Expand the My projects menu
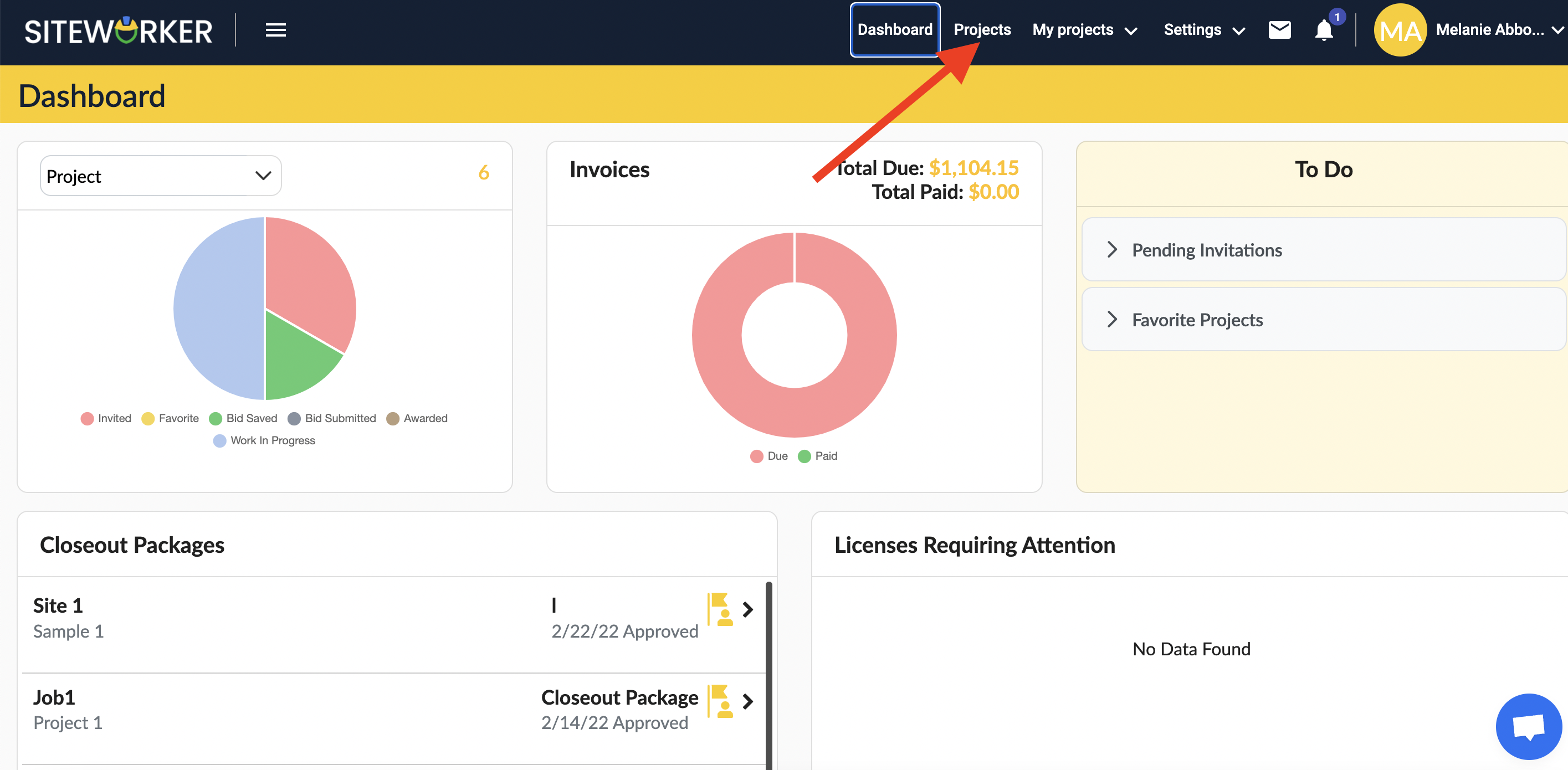This screenshot has height=770, width=1568. click(x=1085, y=30)
